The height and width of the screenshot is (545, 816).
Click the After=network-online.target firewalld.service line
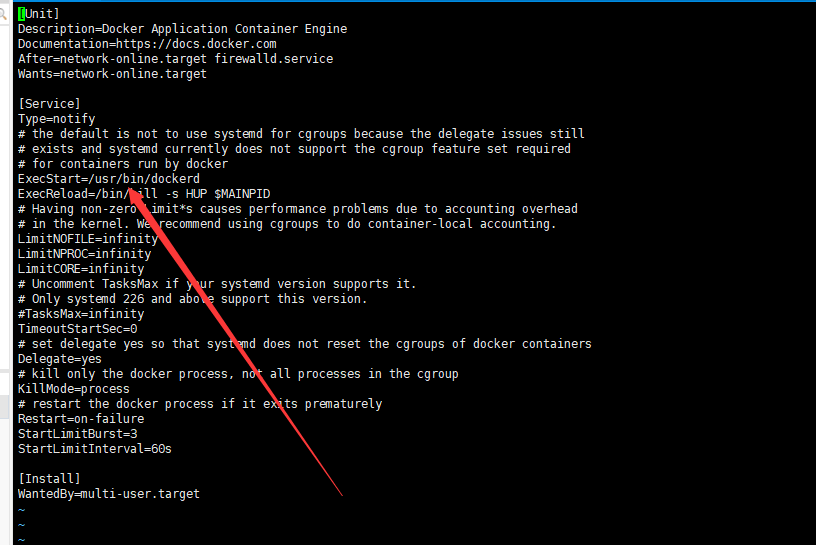point(175,59)
